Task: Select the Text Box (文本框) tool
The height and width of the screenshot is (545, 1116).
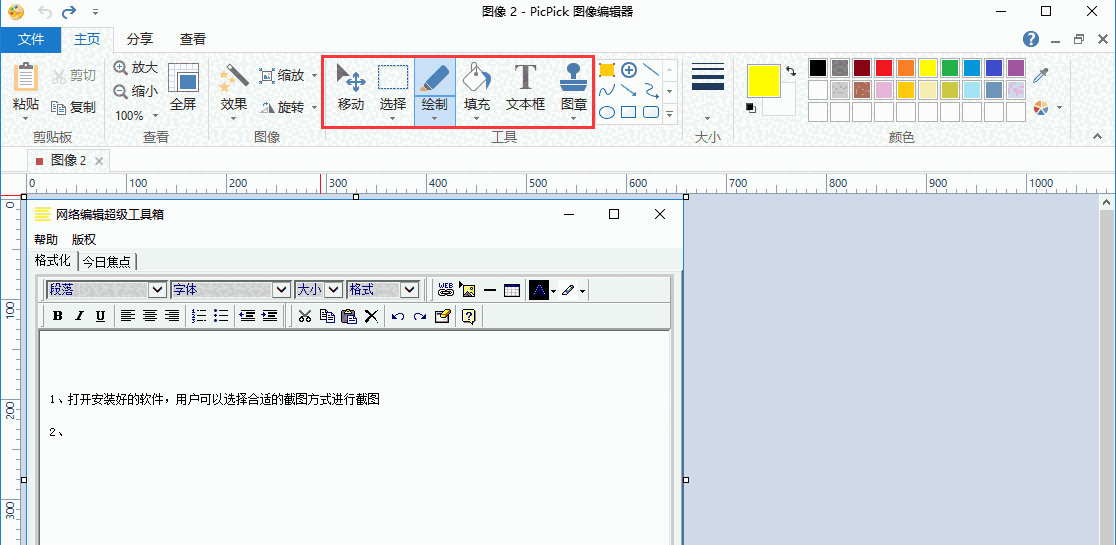Action: pyautogui.click(x=525, y=87)
